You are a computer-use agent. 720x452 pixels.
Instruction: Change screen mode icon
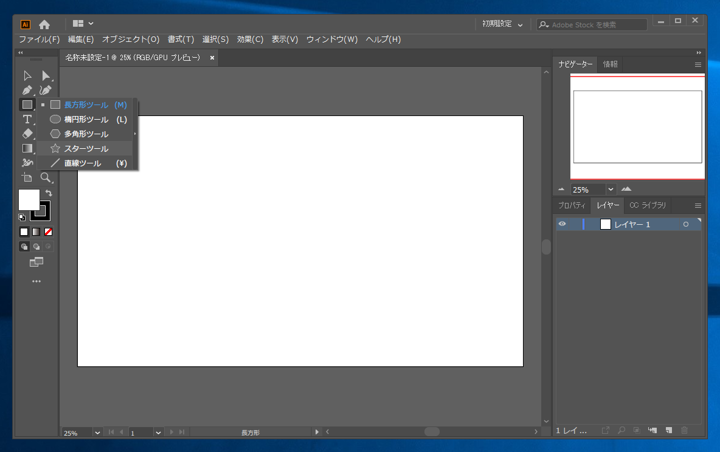click(36, 262)
